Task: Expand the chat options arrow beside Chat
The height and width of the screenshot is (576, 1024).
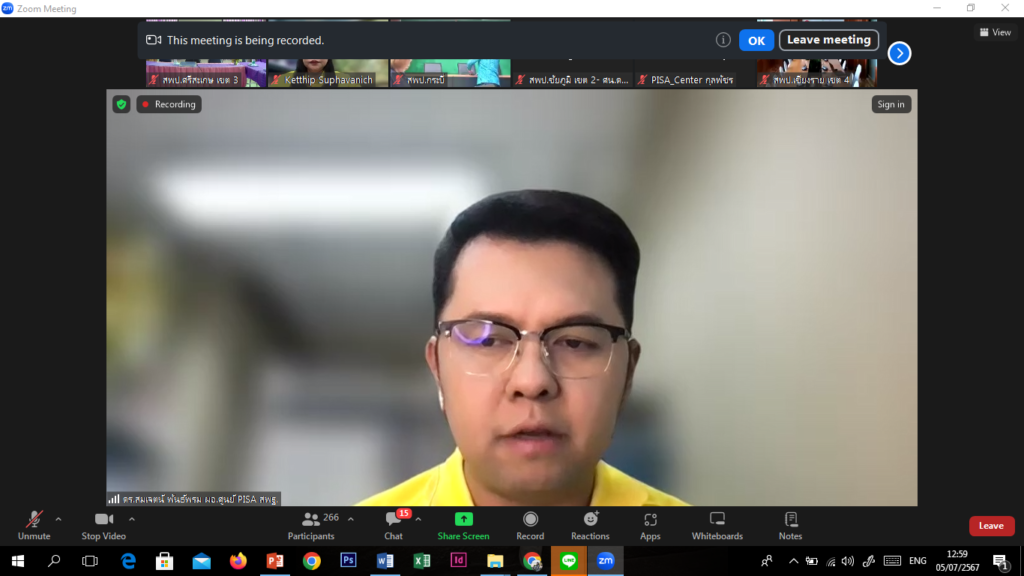Action: pos(418,519)
